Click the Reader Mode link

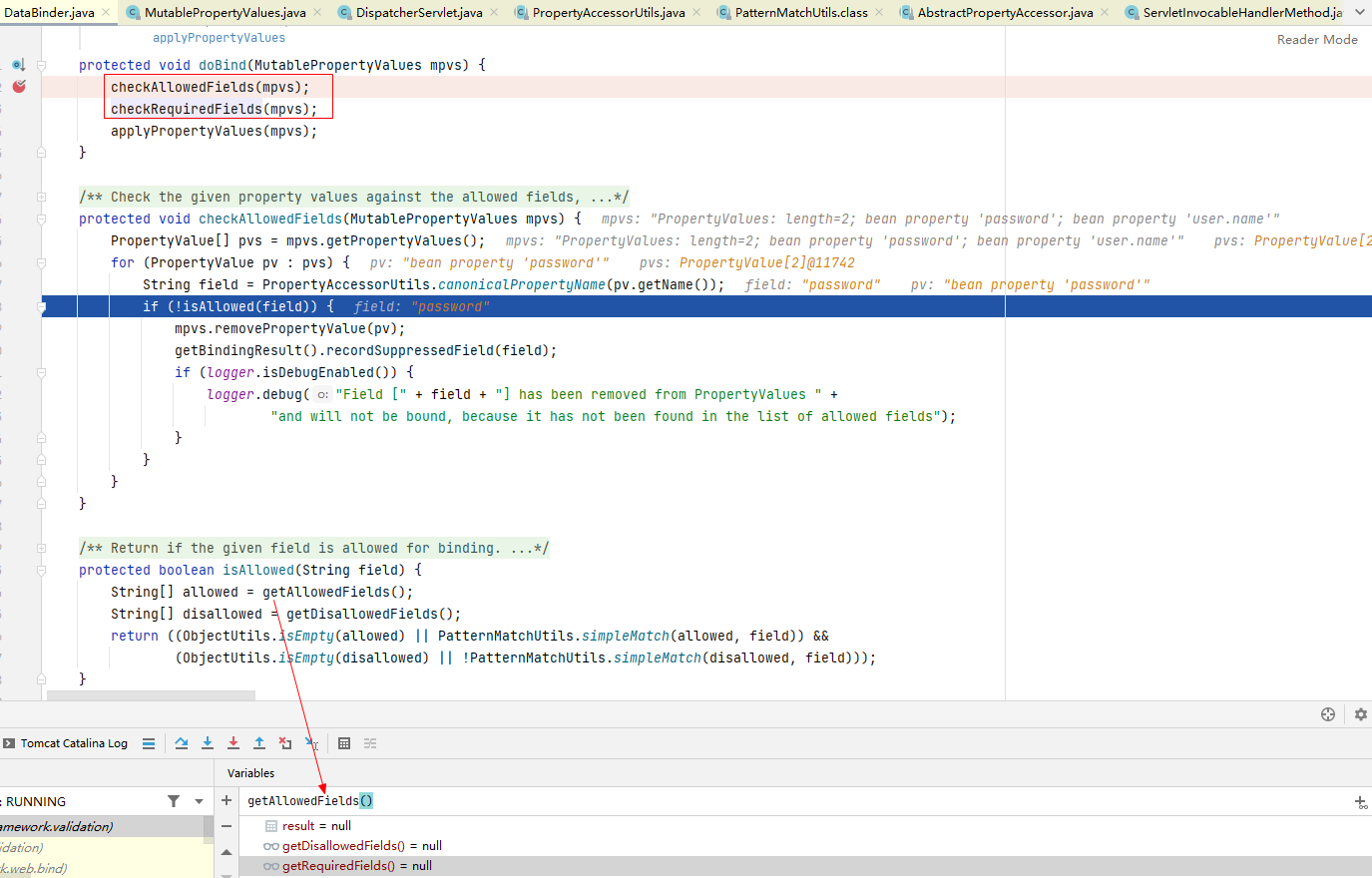[1317, 40]
